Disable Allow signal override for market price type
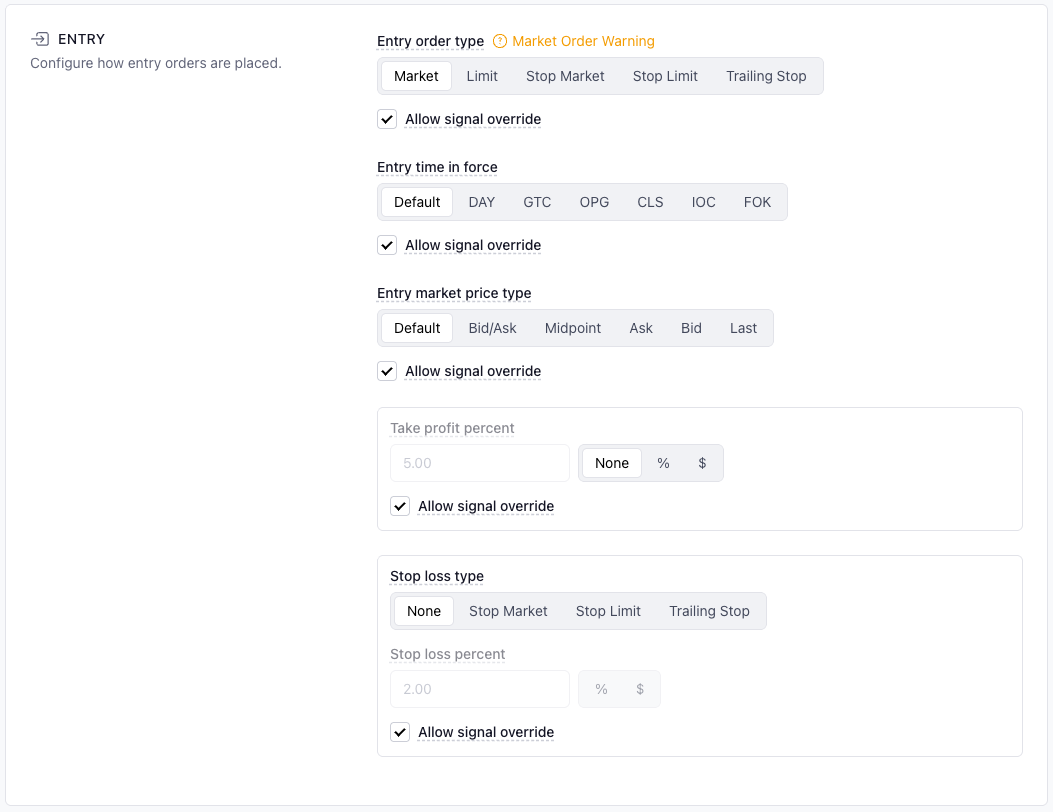This screenshot has width=1053, height=812. (388, 372)
